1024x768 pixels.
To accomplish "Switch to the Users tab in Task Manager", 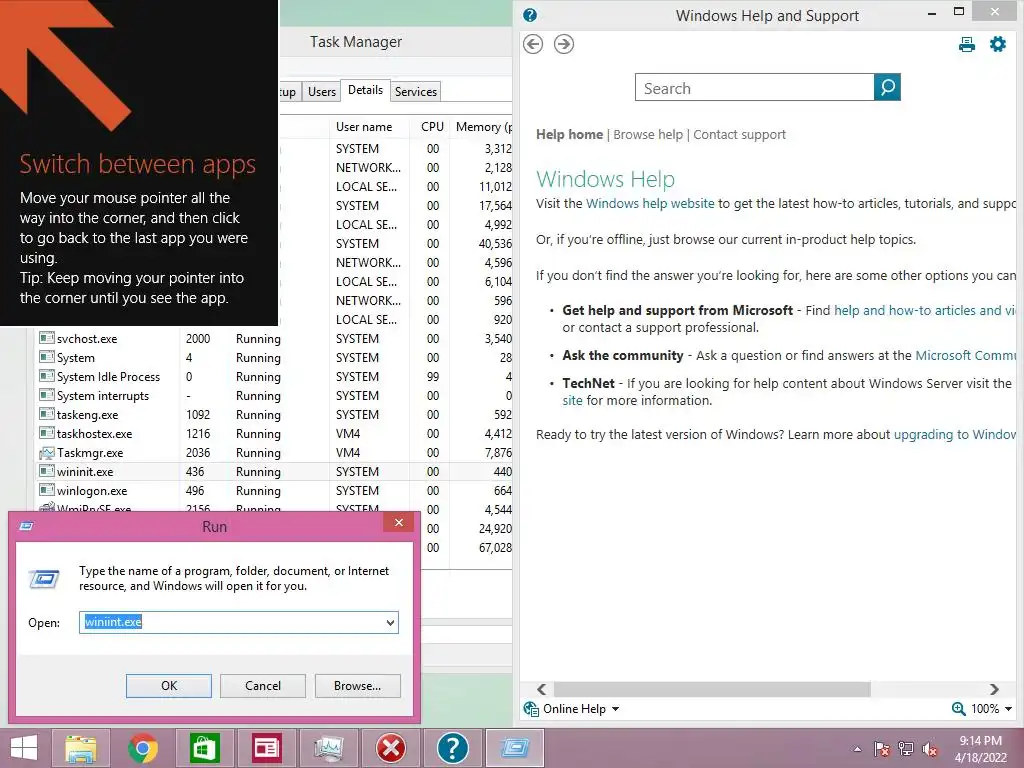I will tap(322, 91).
